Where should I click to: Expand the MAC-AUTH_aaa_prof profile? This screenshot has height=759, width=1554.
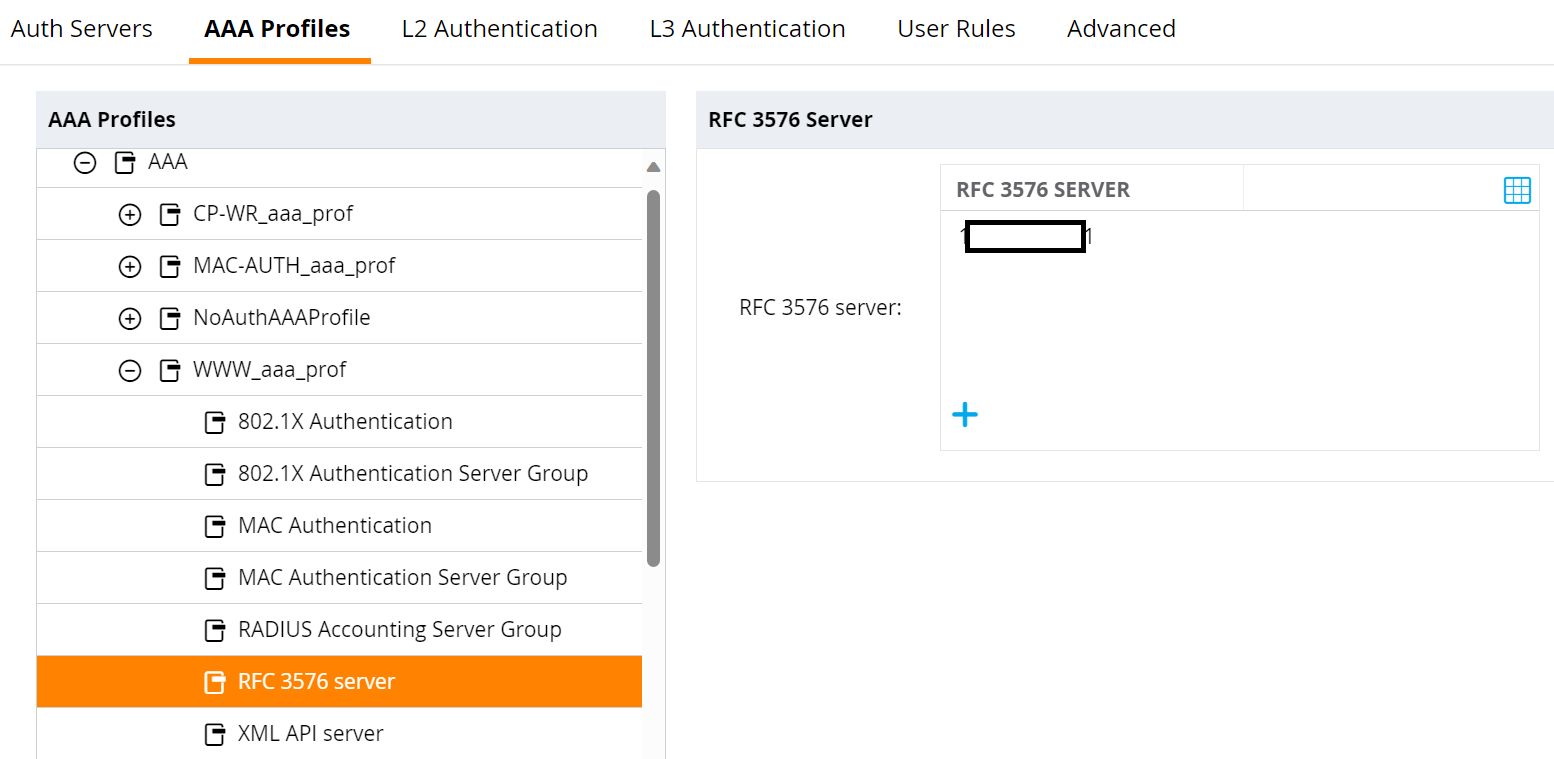pyautogui.click(x=130, y=266)
